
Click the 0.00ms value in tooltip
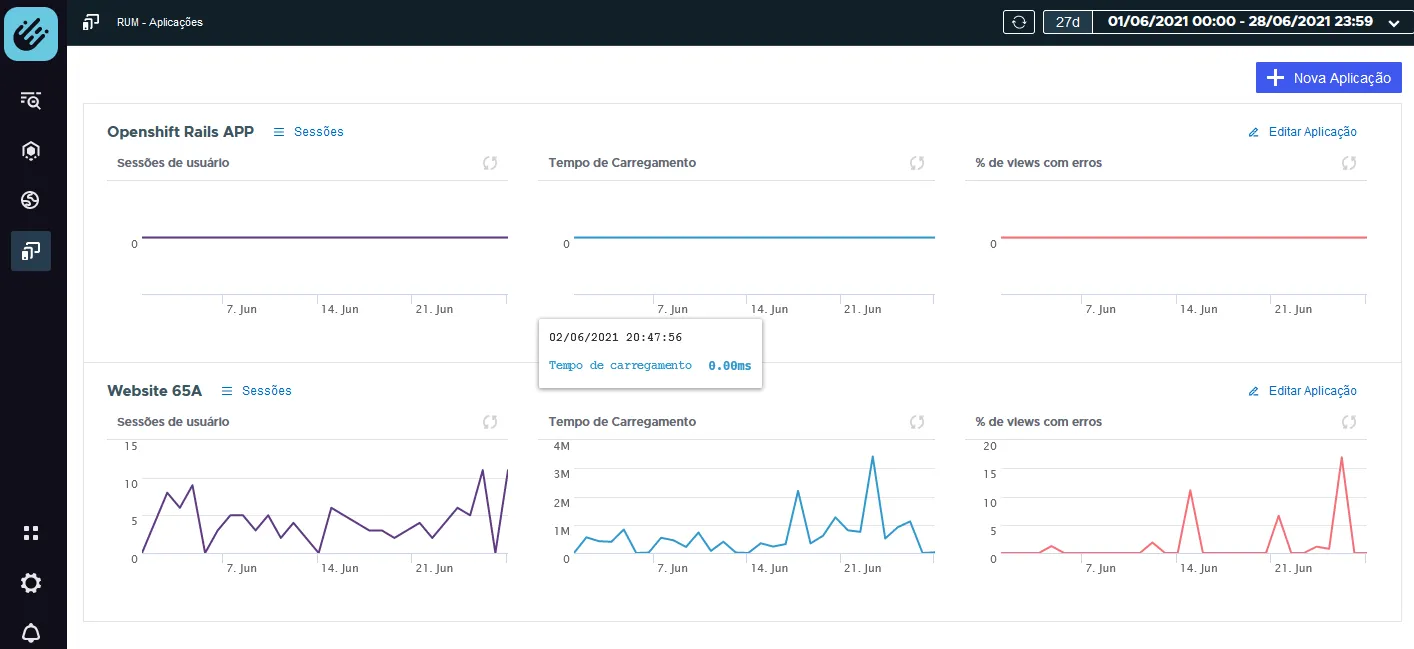(x=730, y=366)
